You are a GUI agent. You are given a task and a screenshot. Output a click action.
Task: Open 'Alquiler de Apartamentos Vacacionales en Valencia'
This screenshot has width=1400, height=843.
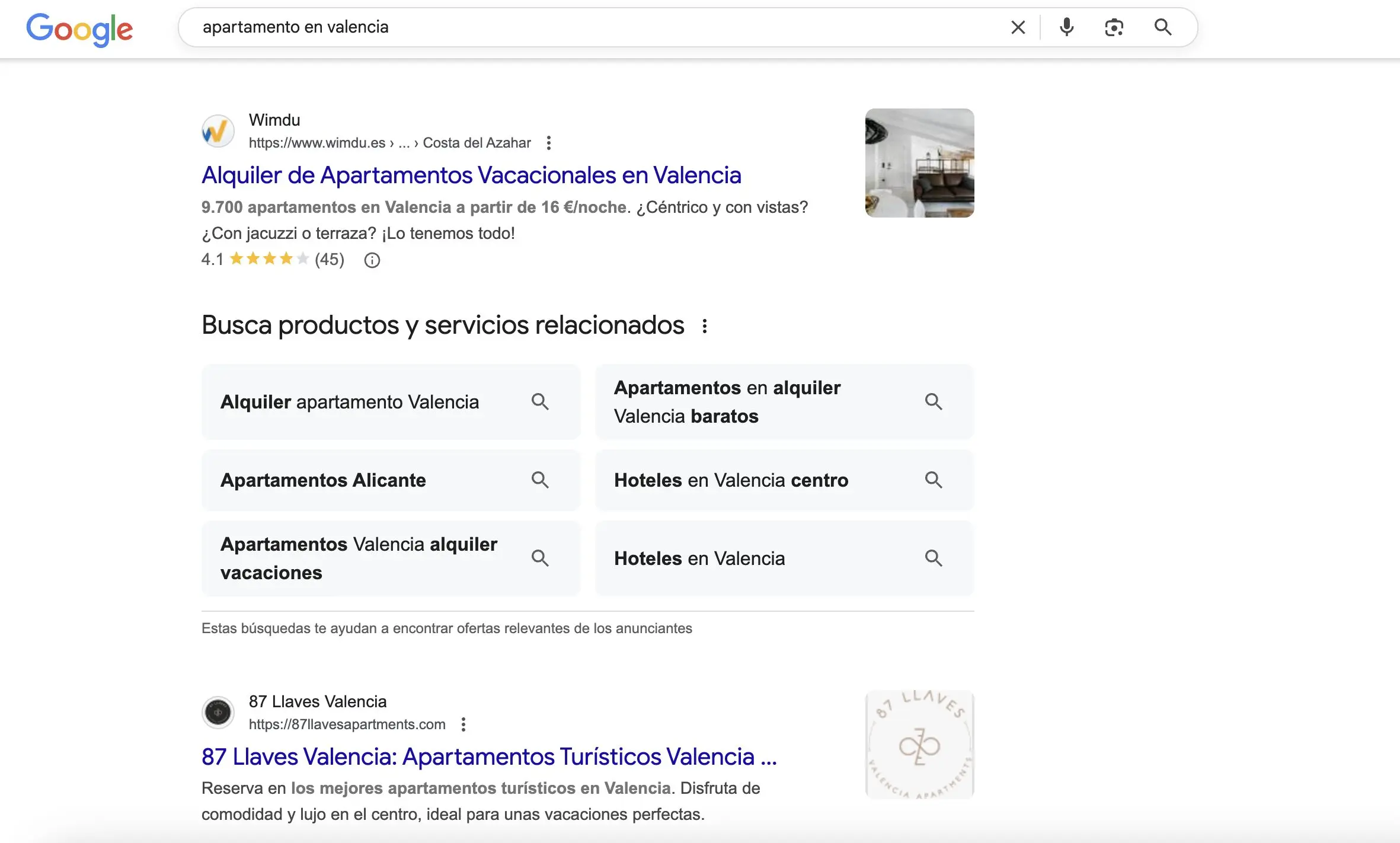[471, 175]
